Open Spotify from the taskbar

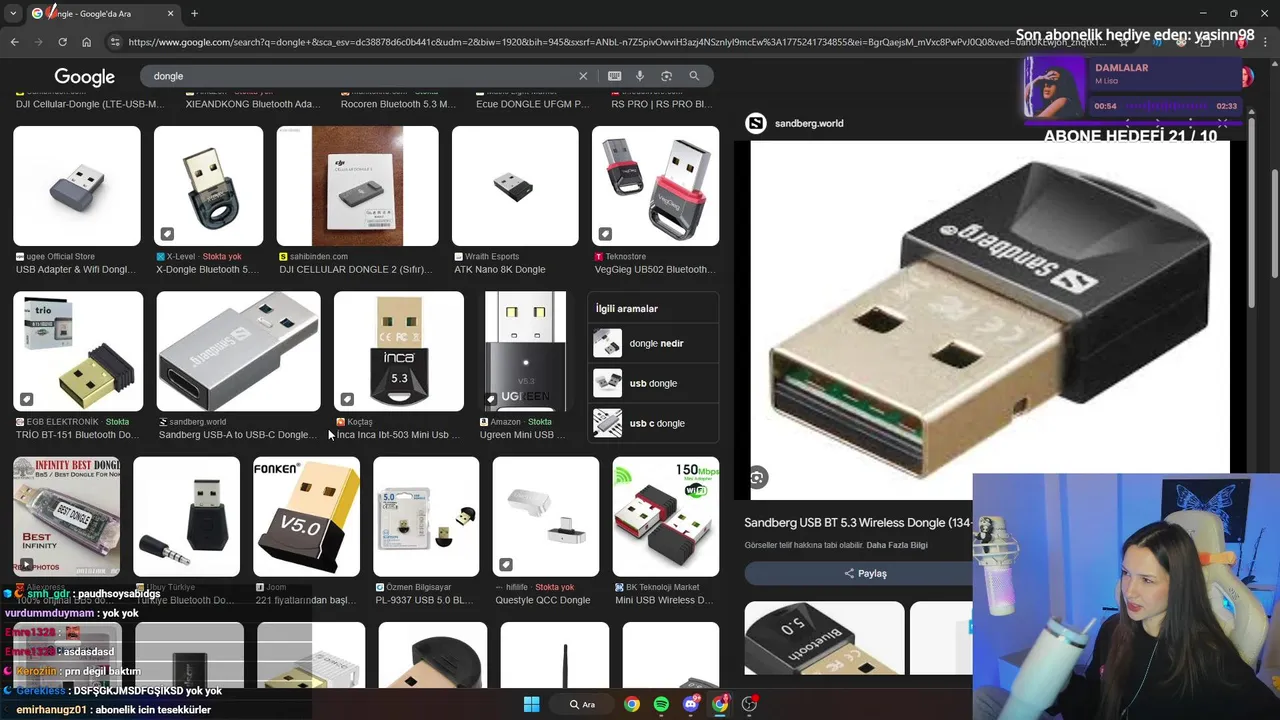pyautogui.click(x=661, y=704)
